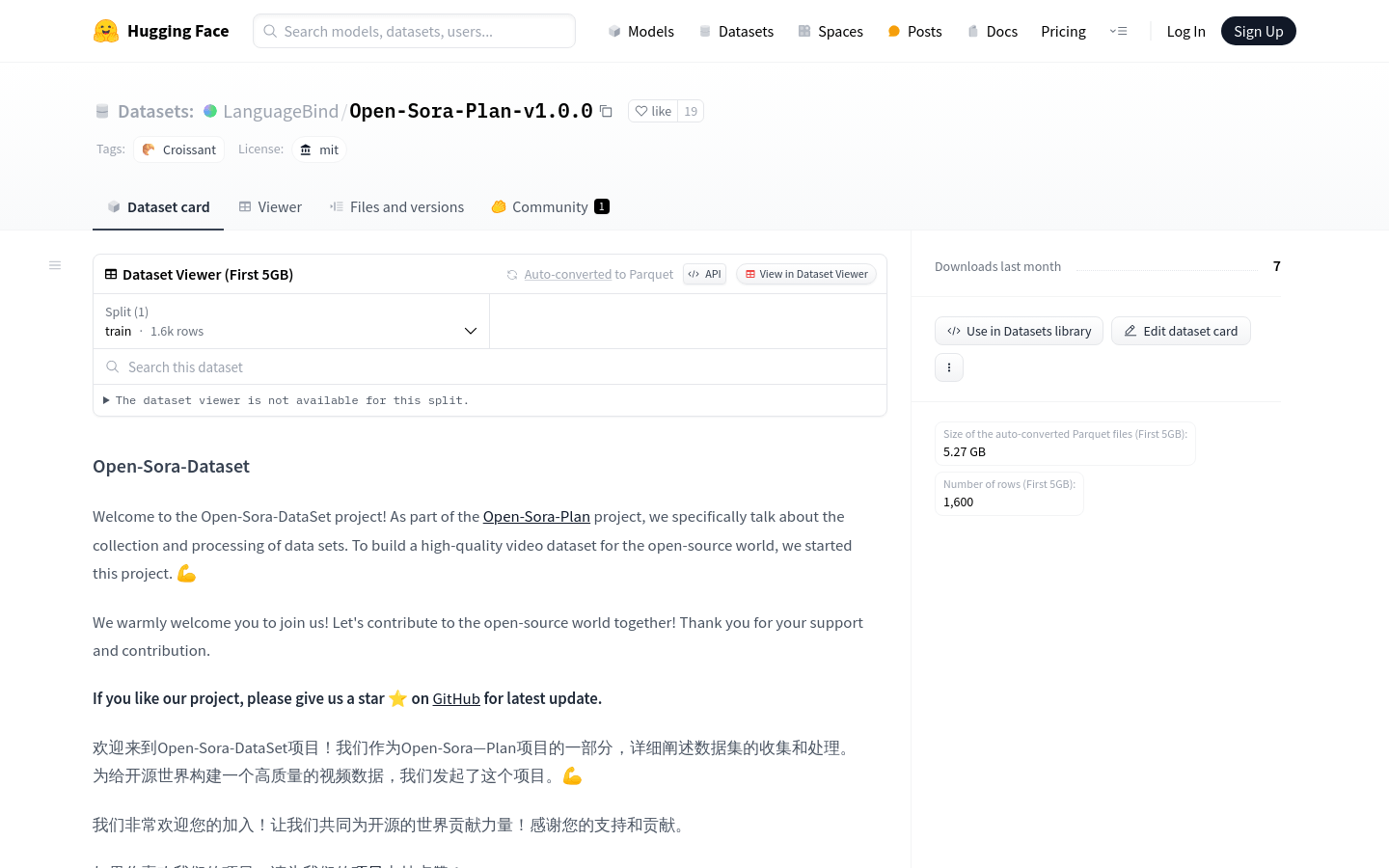Click the API button
The width and height of the screenshot is (1389, 868).
pos(705,274)
